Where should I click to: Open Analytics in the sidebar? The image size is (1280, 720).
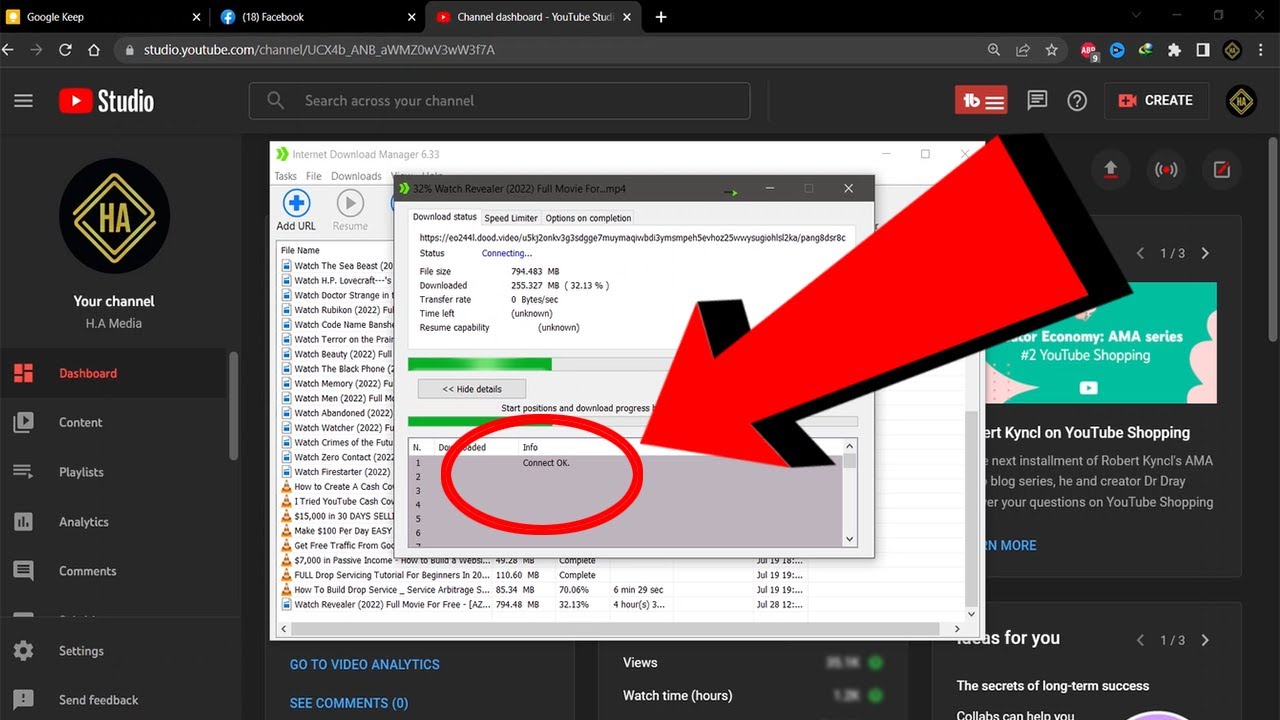click(114, 522)
